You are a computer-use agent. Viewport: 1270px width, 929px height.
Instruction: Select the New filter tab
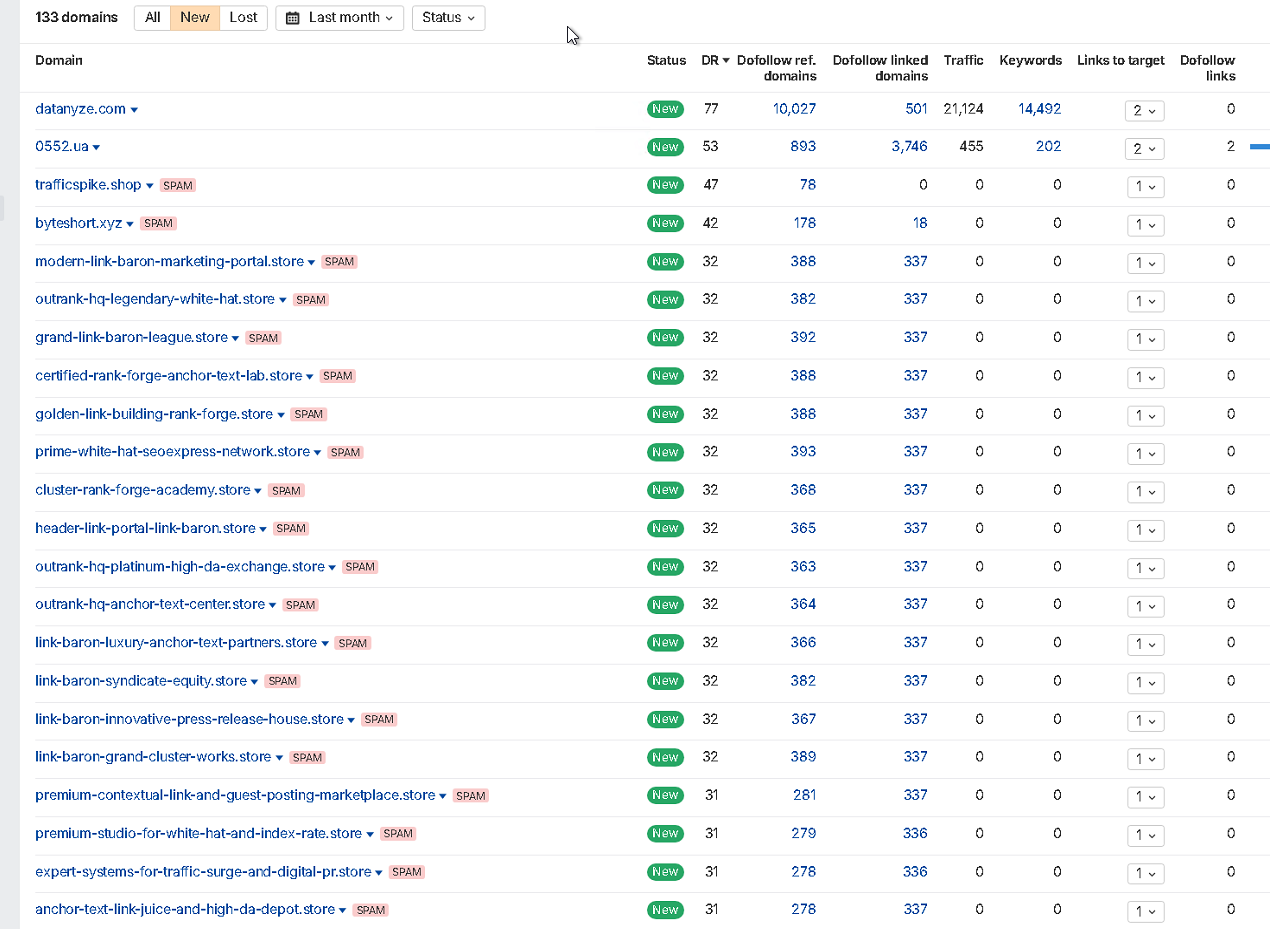[195, 18]
